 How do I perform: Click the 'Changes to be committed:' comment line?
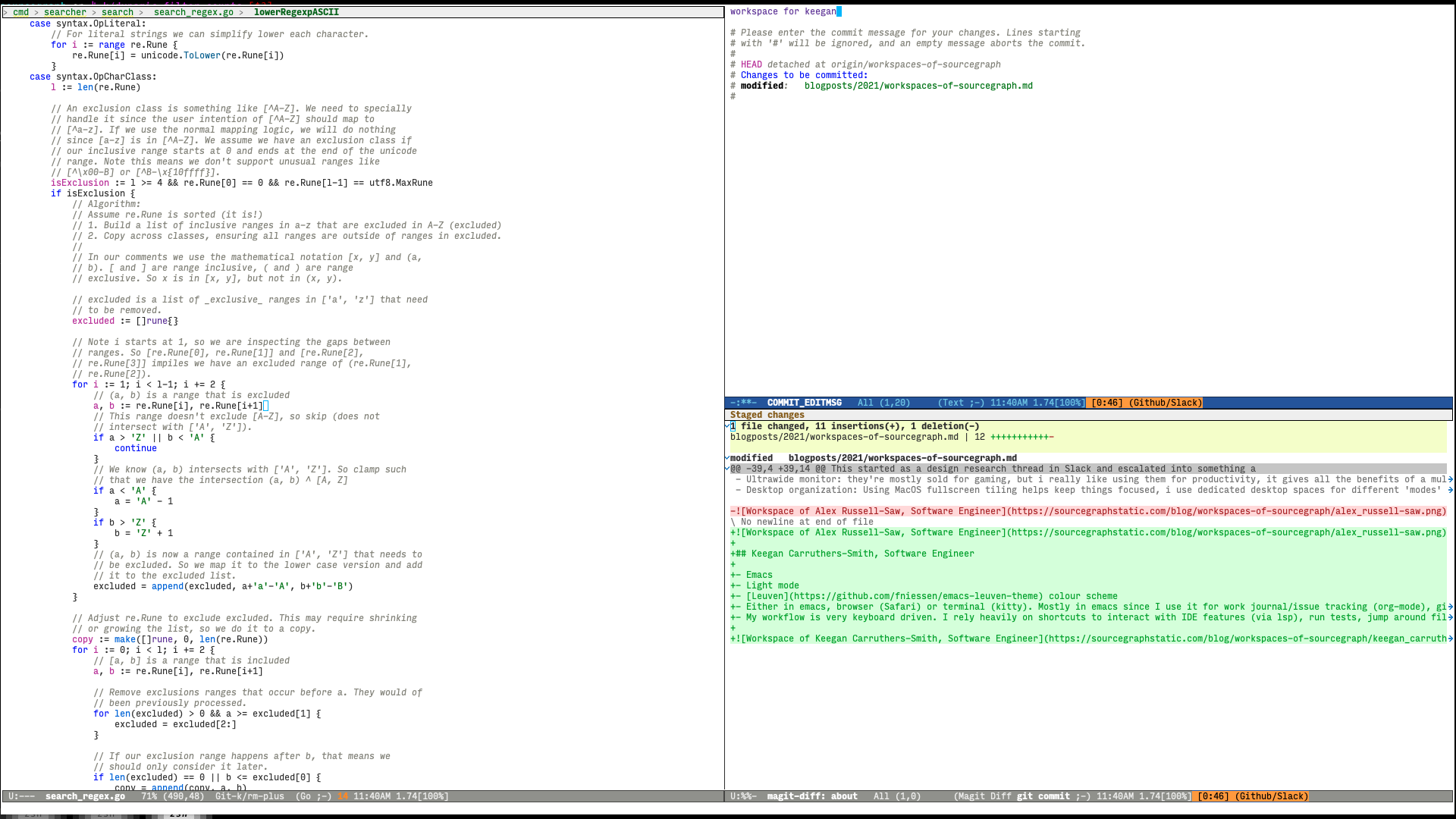(x=804, y=75)
